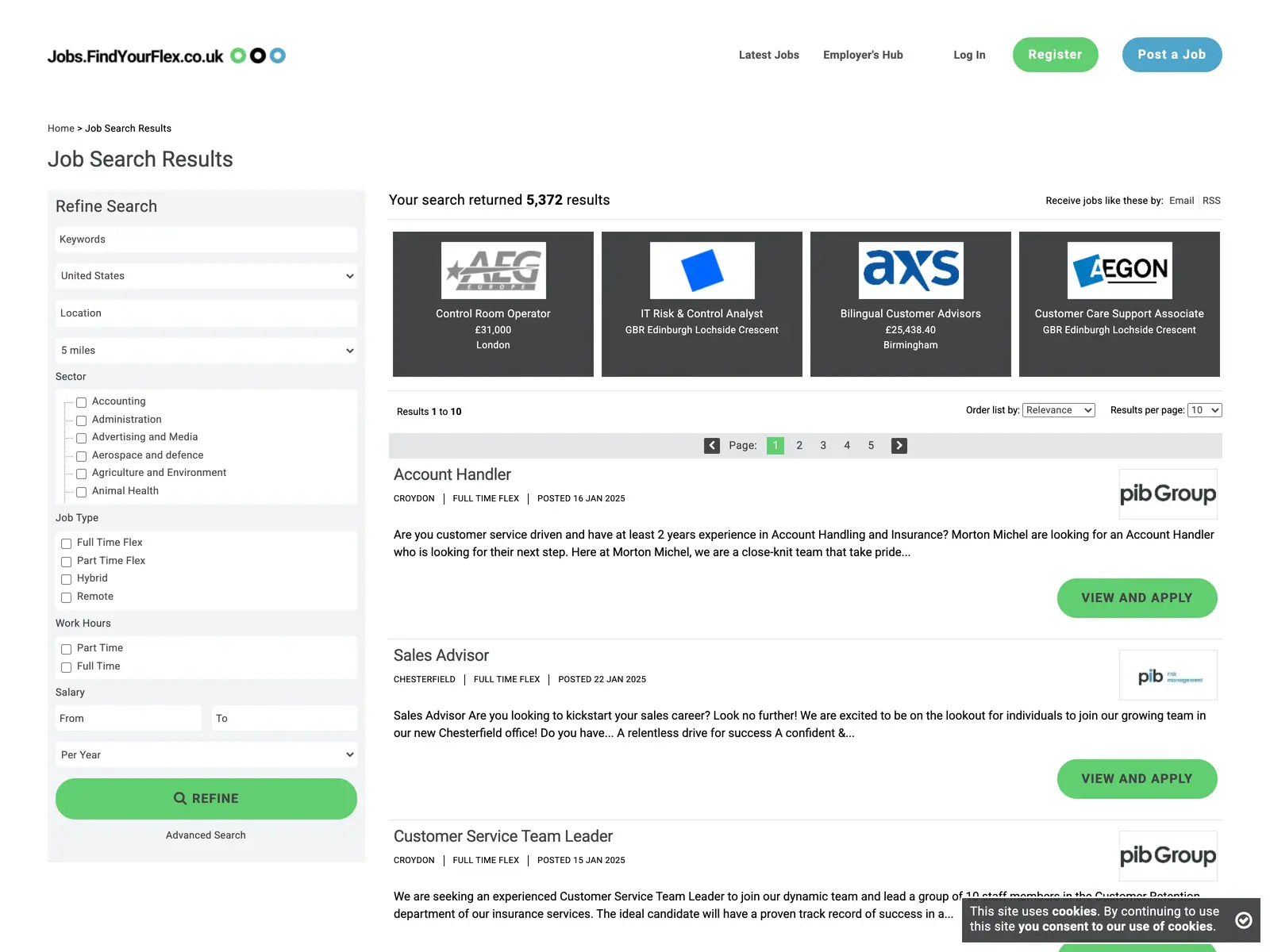Click the REFINE search button
Viewport: 1270px width, 952px height.
(x=206, y=799)
